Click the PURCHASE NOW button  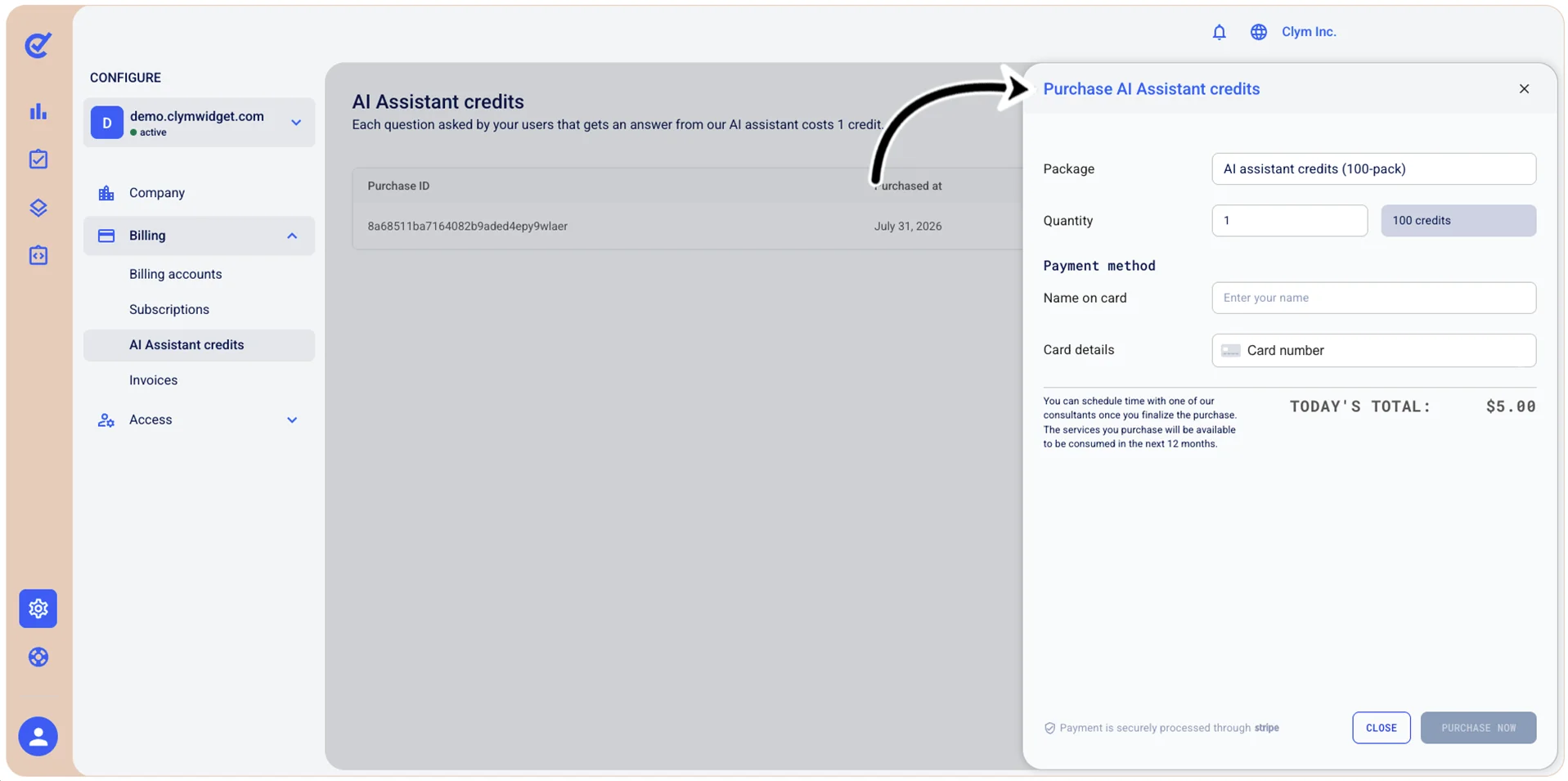(1478, 728)
